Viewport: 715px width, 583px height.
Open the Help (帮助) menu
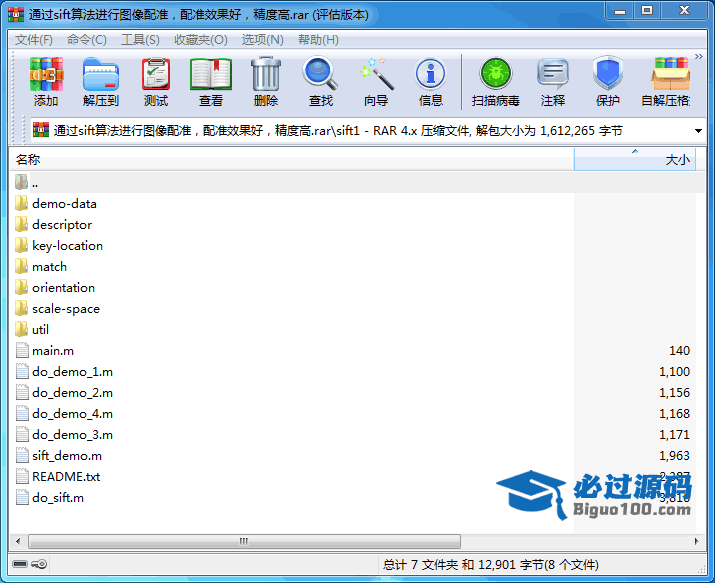point(318,40)
